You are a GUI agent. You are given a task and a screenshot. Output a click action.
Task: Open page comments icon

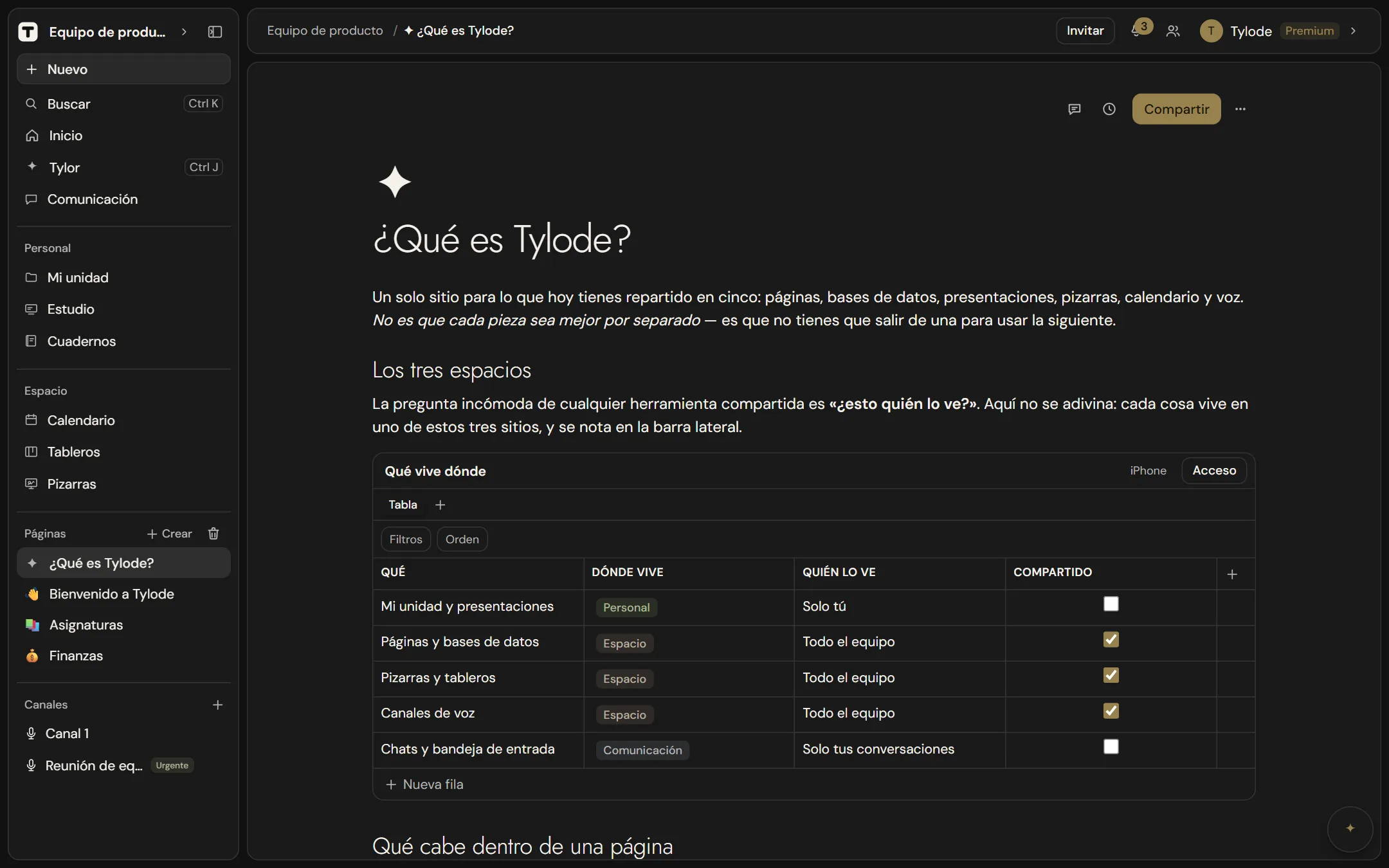coord(1075,109)
